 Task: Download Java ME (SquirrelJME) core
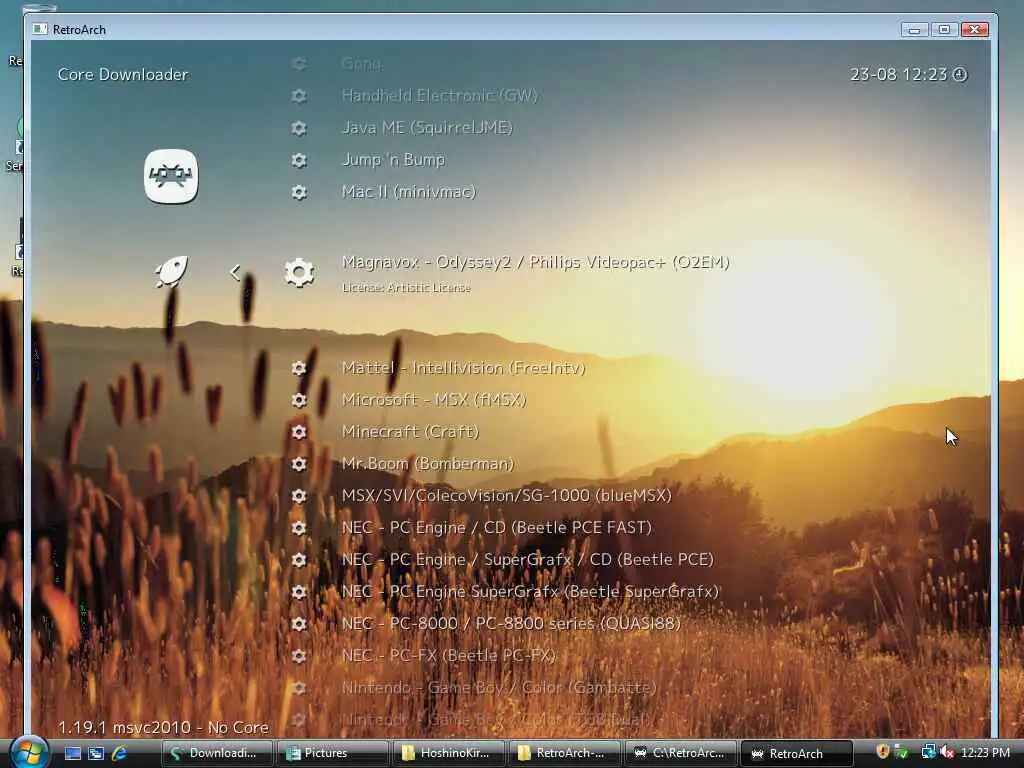(427, 128)
